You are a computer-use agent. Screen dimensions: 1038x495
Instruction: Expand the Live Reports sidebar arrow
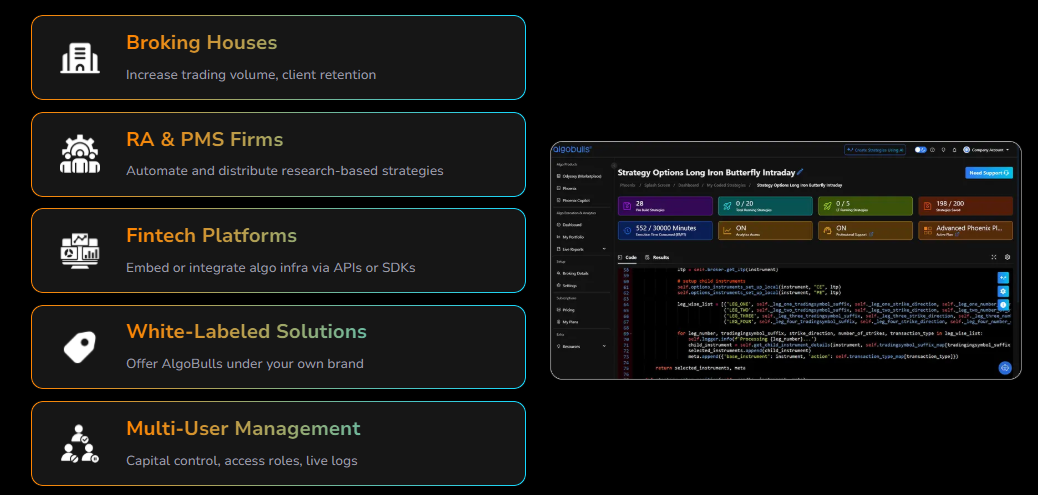coord(604,249)
